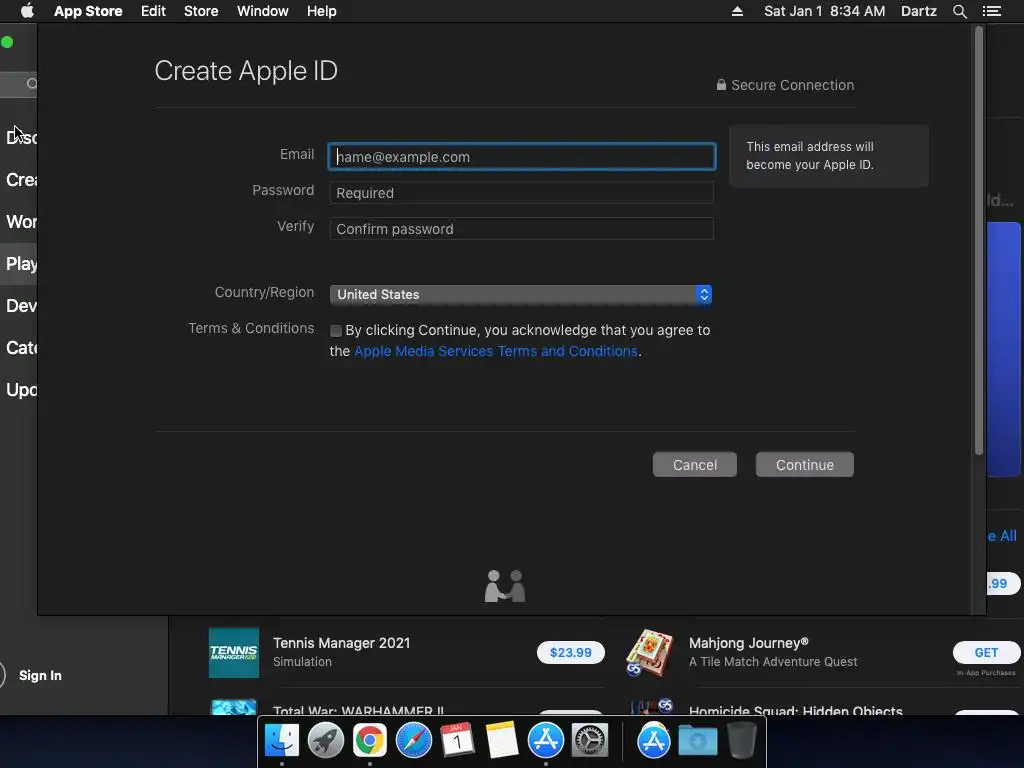Screen dimensions: 1024x768
Task: Open the Tennis Manager 2021 app icon
Action: 234,652
